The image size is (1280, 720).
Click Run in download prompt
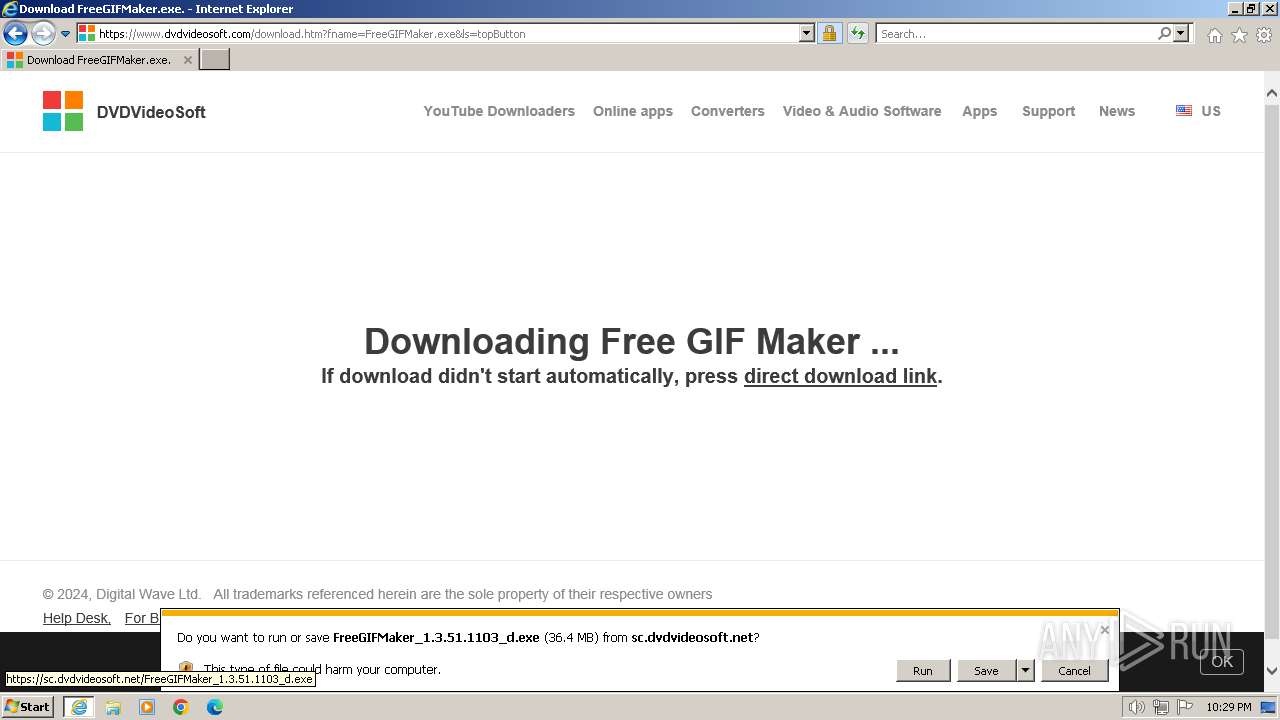923,671
